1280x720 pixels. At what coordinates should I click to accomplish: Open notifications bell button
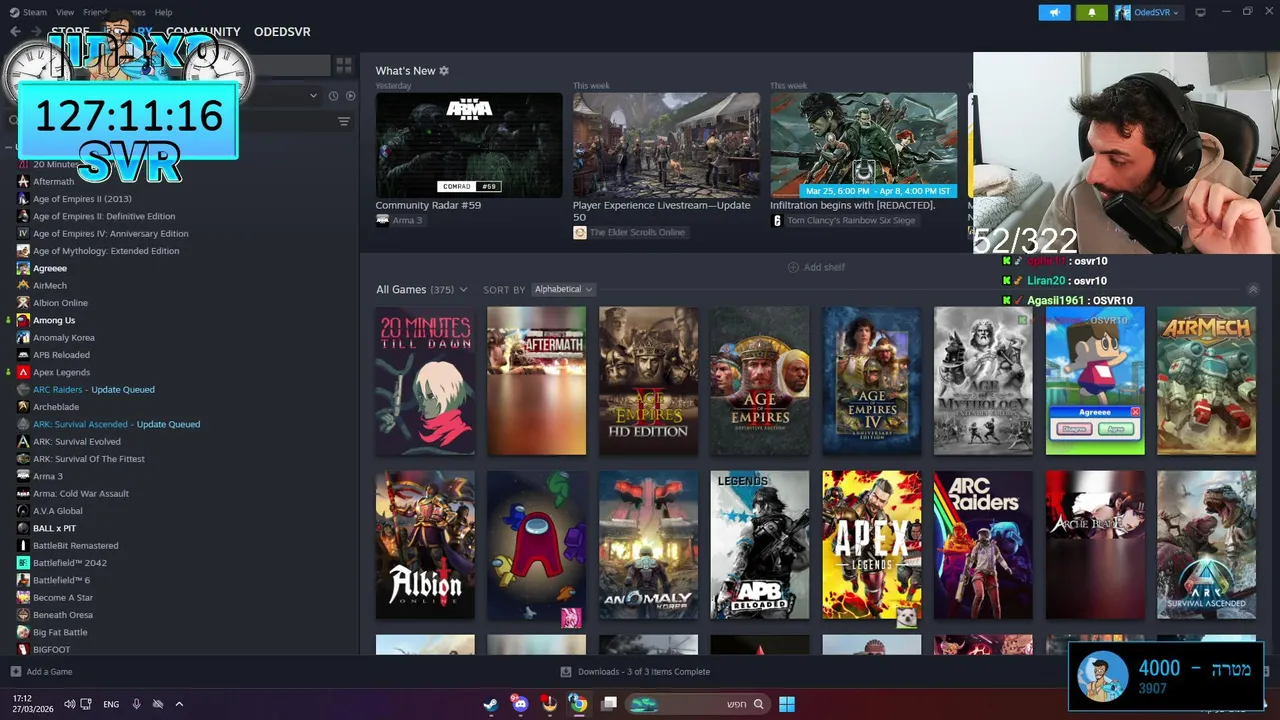point(1091,12)
